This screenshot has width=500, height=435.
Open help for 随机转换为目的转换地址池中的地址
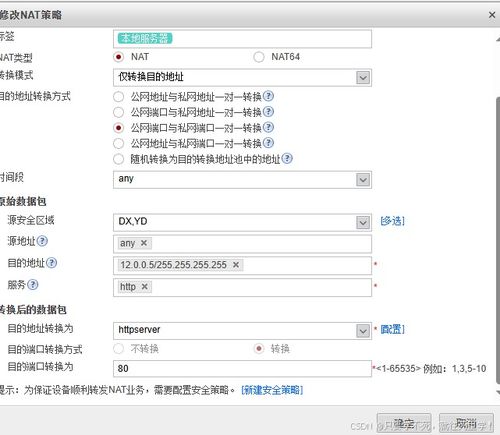pos(287,158)
